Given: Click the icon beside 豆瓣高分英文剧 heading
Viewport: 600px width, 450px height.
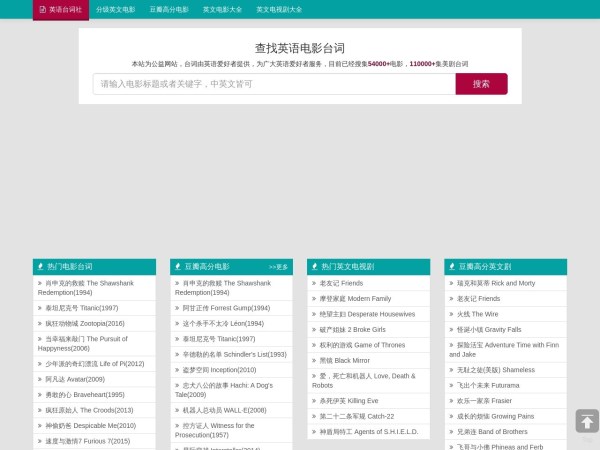Looking at the screenshot, I should (452, 267).
